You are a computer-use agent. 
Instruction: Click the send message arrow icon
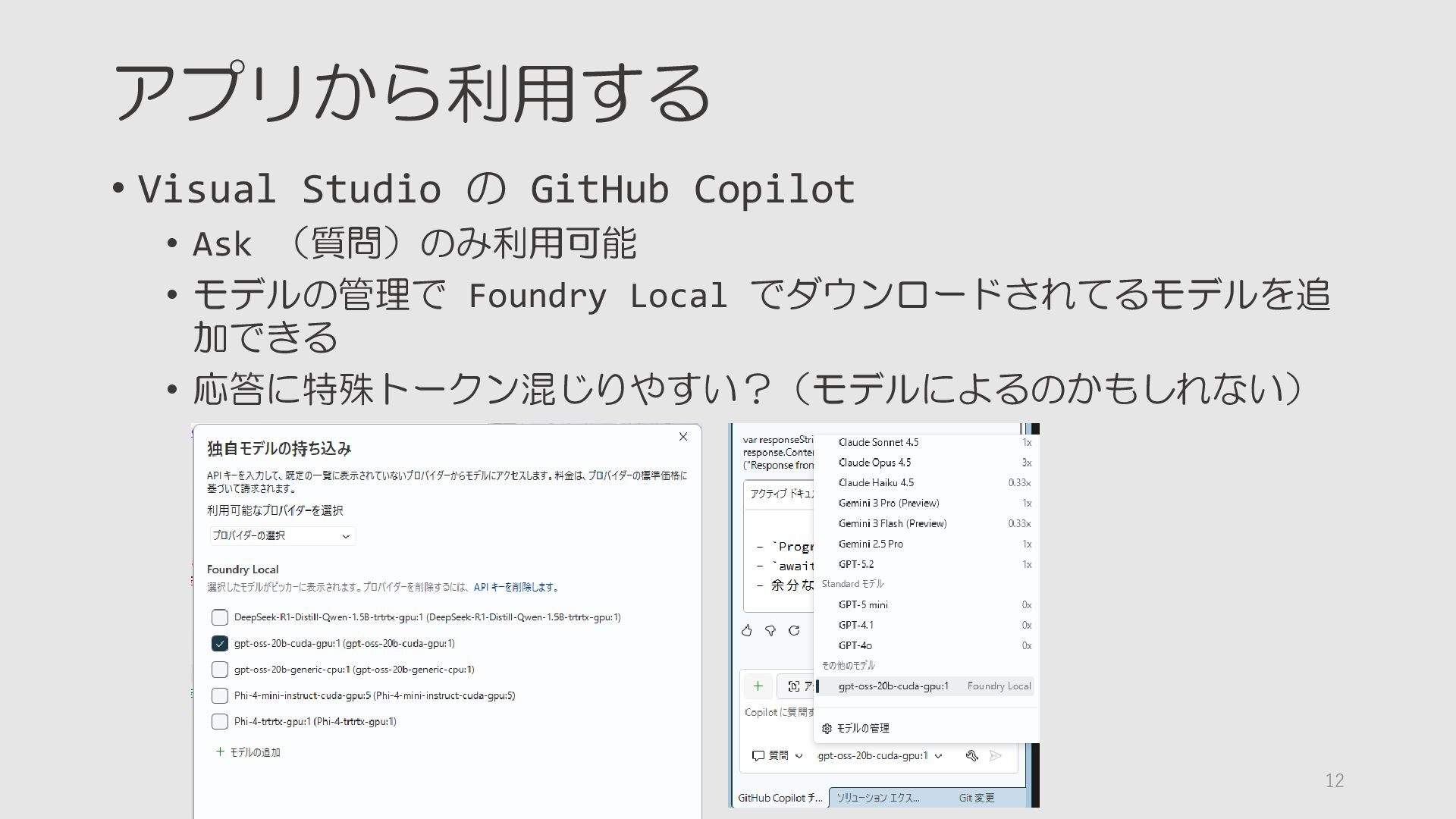click(x=996, y=755)
